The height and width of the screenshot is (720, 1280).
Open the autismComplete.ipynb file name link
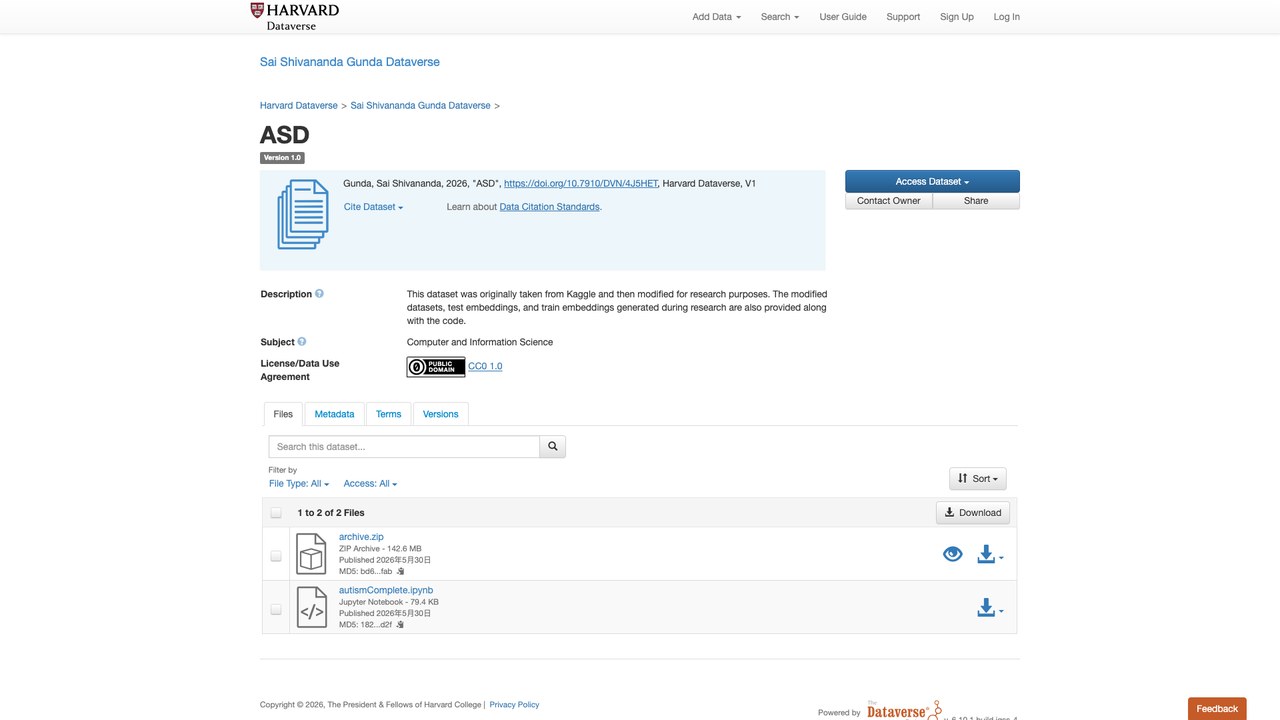coord(386,590)
